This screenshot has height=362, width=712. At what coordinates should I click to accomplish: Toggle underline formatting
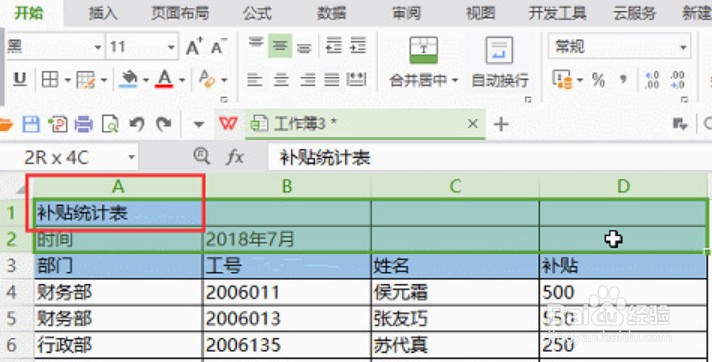[x=20, y=79]
